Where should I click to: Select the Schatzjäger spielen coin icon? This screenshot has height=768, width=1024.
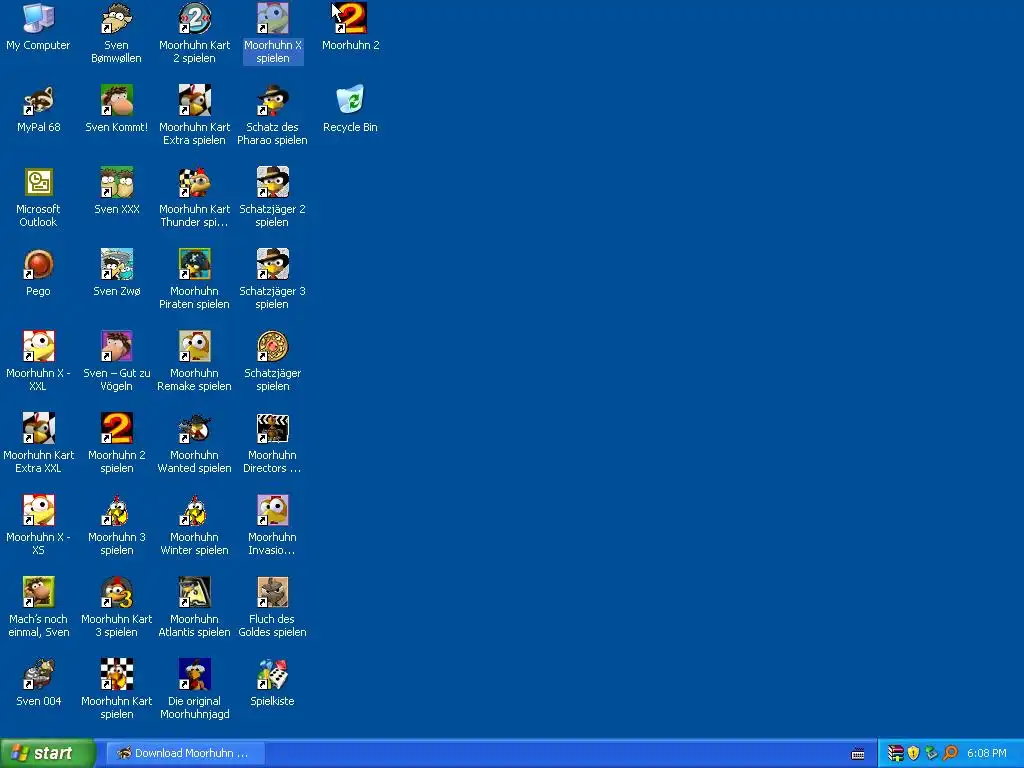click(272, 346)
